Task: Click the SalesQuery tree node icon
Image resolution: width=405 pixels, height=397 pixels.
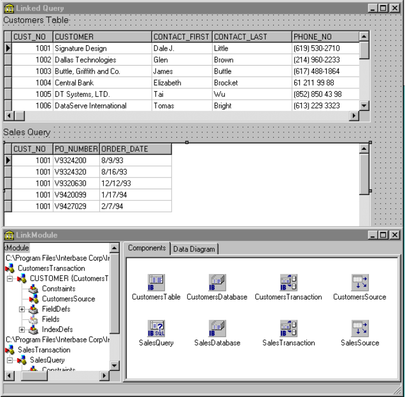Action: coord(22,360)
